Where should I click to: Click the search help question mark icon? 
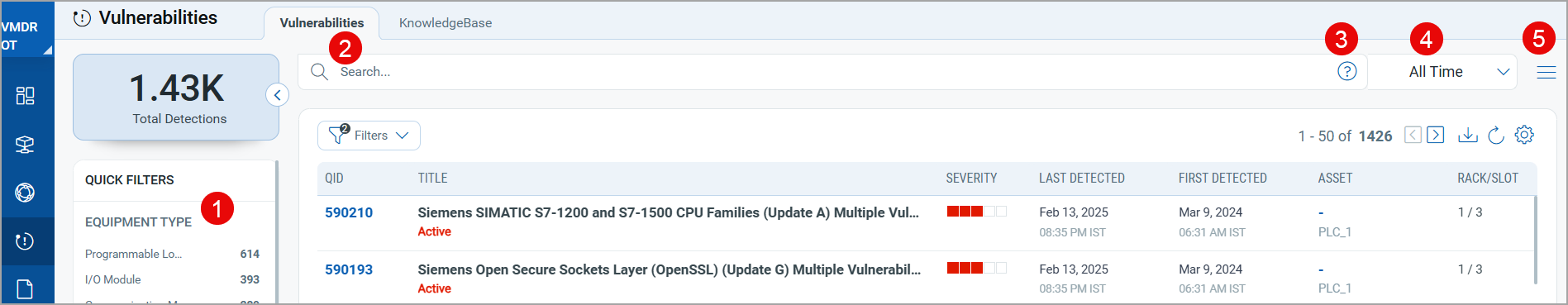click(x=1347, y=71)
